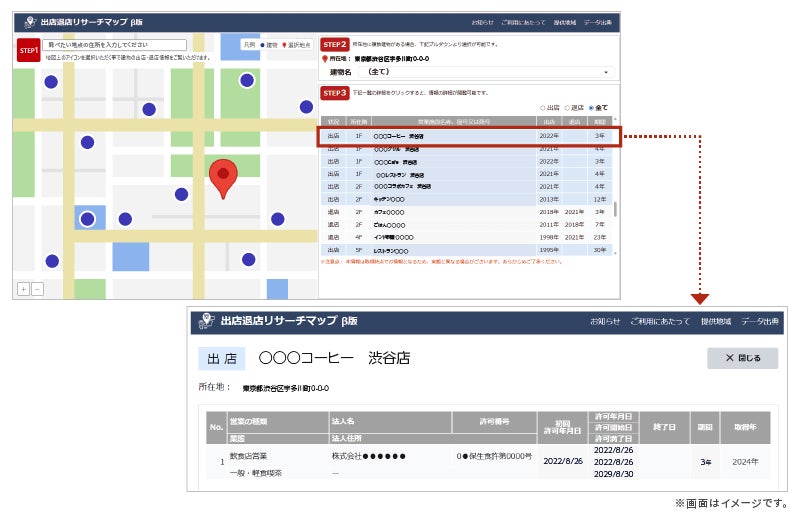This screenshot has width=800, height=518.
Task: Click the map zoom-out minus button
Action: (x=38, y=289)
